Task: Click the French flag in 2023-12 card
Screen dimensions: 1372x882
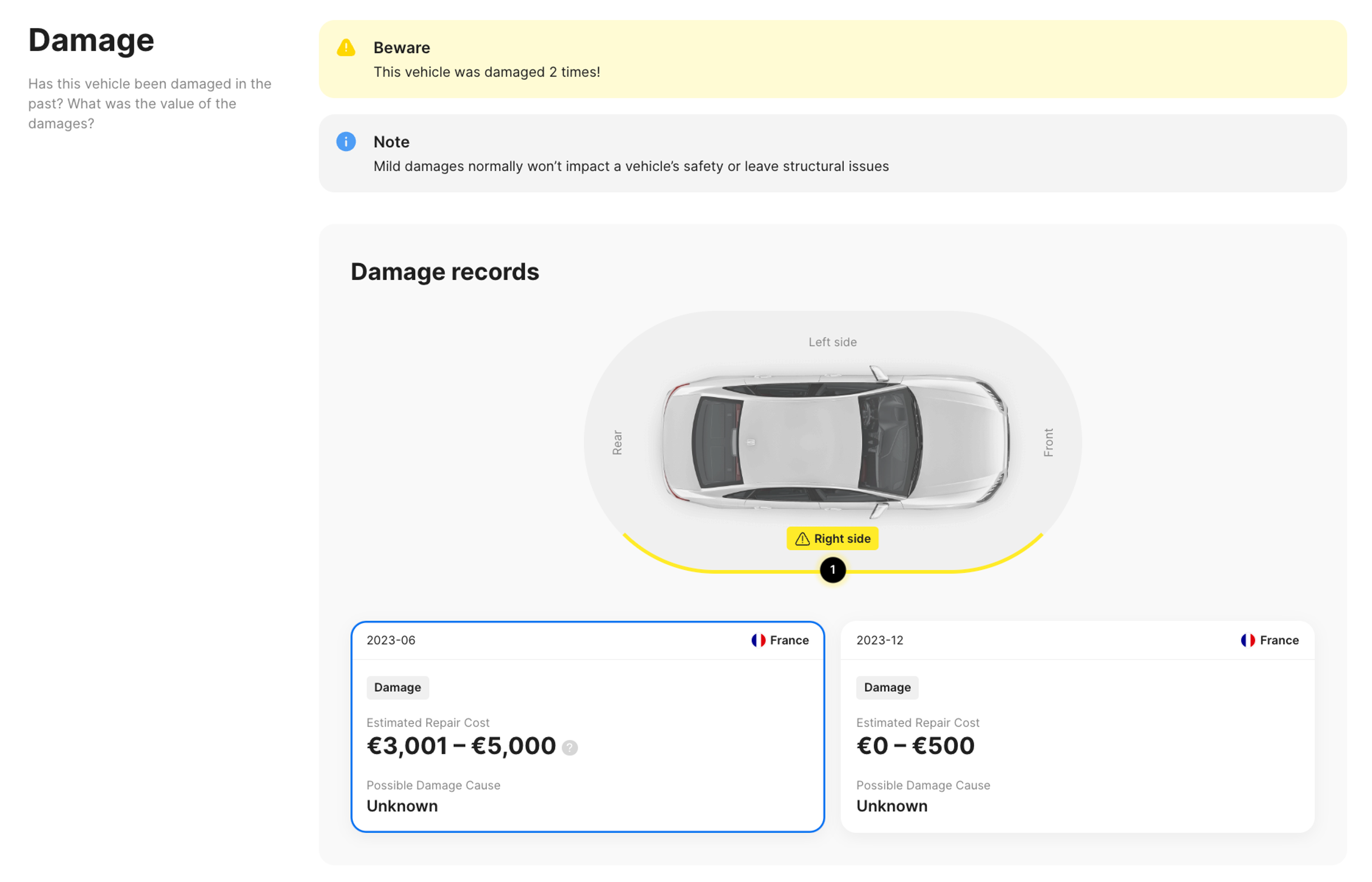Action: click(x=1248, y=640)
